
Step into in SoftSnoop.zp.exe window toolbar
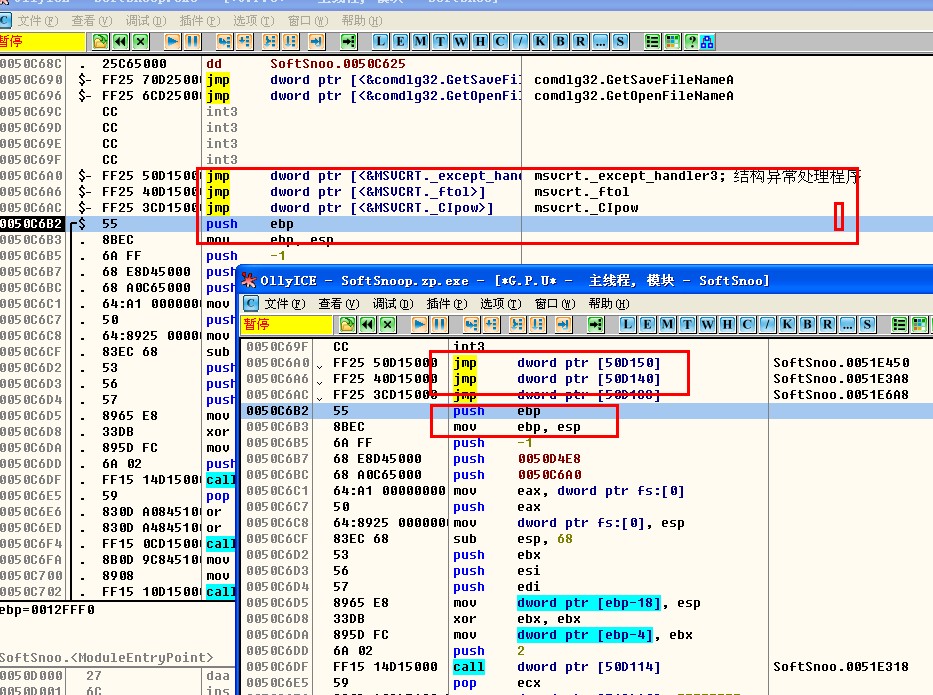point(471,324)
